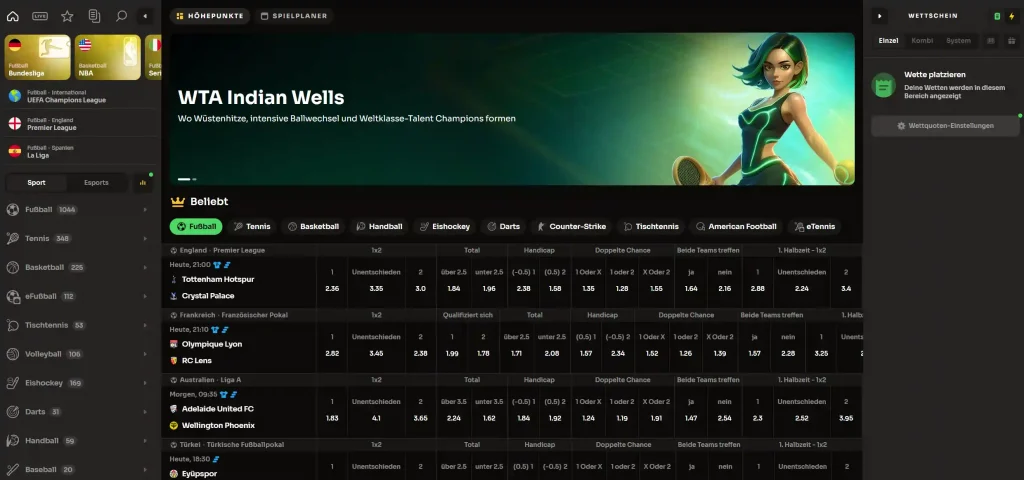Open the LIVE betting icon

40,16
